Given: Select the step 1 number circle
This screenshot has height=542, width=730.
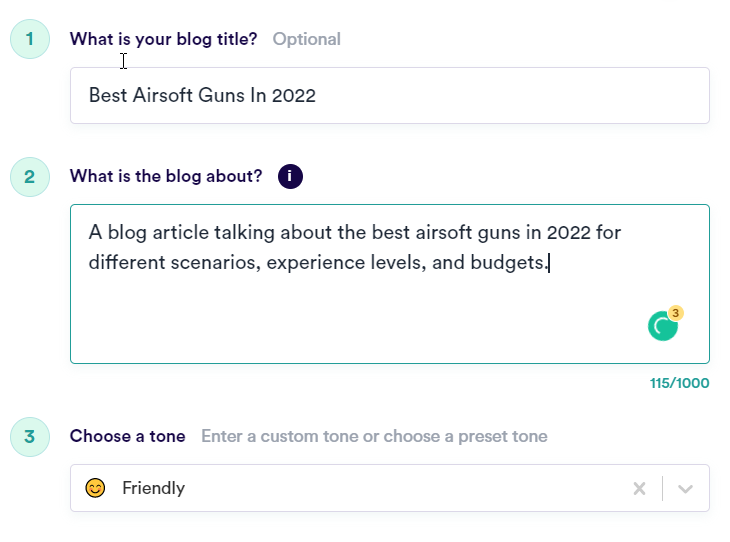Looking at the screenshot, I should tap(30, 39).
